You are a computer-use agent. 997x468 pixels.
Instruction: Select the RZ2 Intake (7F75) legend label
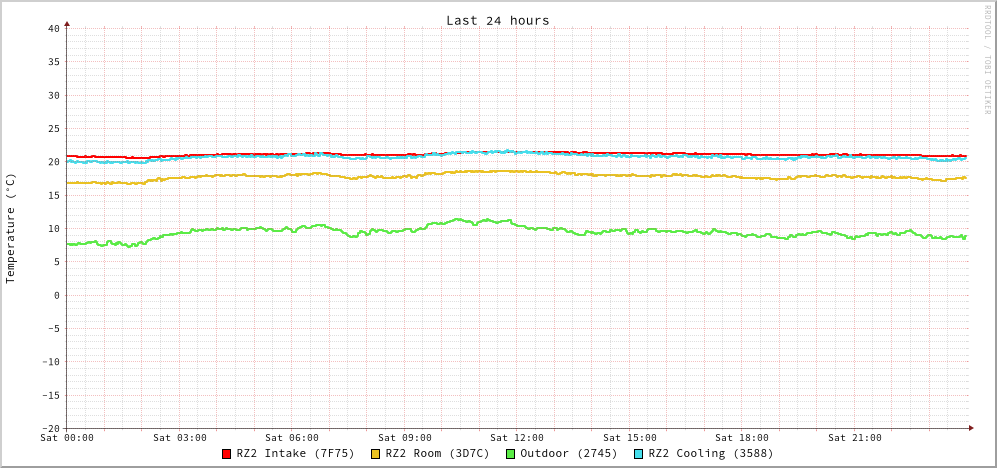point(295,453)
